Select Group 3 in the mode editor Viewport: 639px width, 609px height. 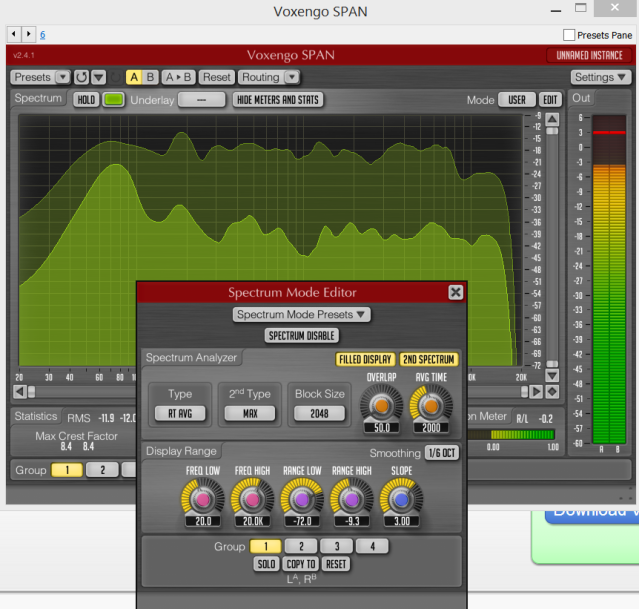336,546
